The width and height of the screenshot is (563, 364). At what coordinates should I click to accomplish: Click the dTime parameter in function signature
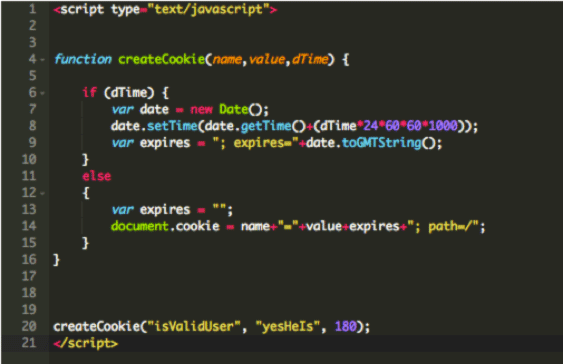tap(310, 59)
